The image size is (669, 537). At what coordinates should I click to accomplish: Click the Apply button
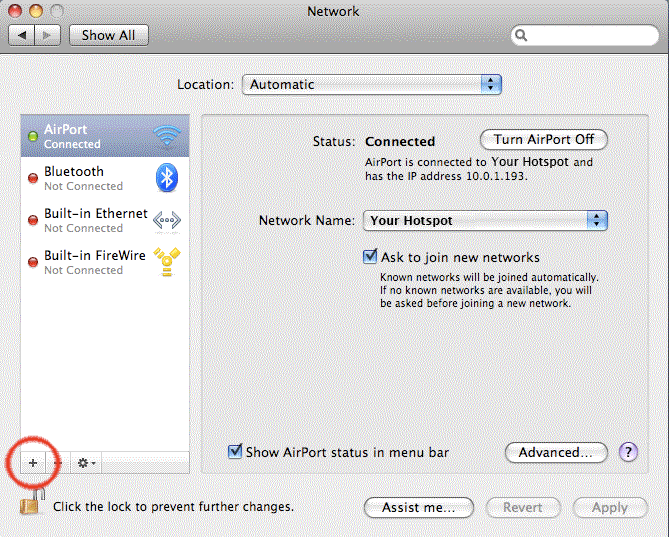[610, 507]
